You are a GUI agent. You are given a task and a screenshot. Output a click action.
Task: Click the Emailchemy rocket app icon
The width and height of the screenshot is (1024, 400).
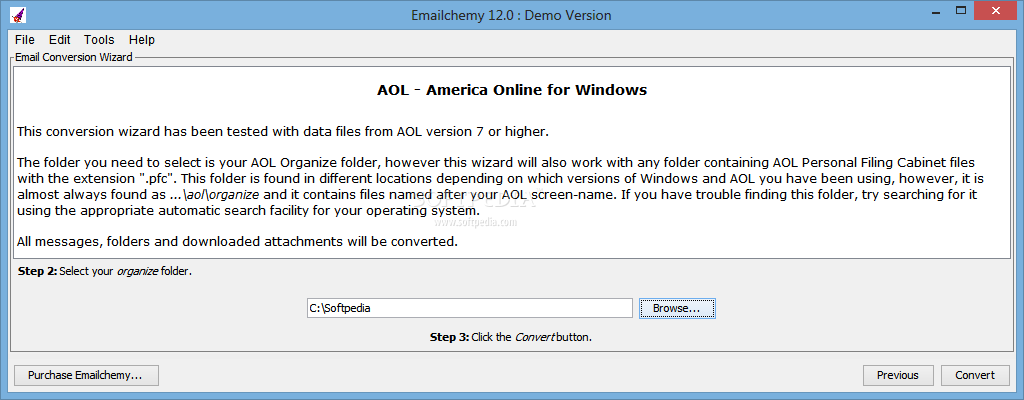[x=18, y=14]
